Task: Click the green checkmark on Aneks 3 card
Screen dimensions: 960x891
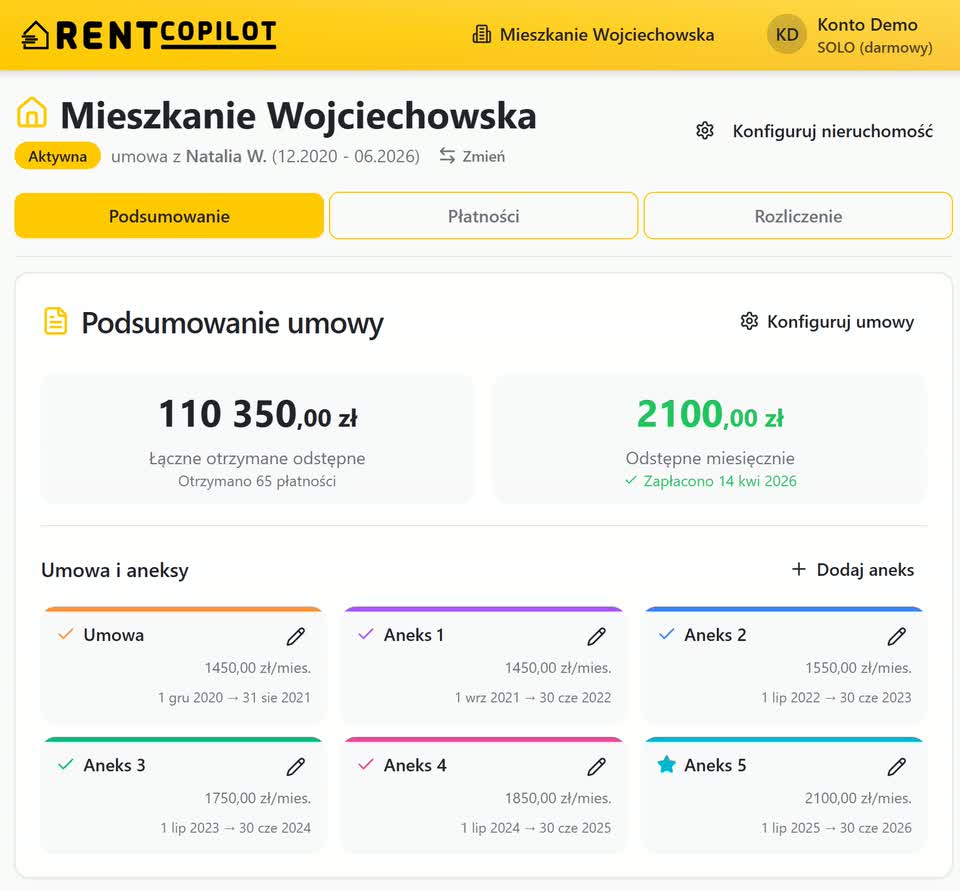Action: (x=67, y=765)
